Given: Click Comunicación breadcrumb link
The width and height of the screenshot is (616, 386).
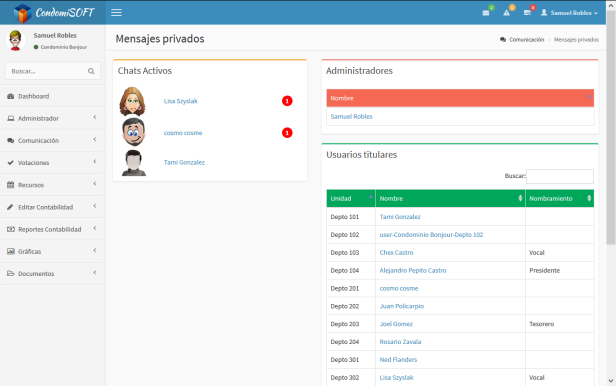Looking at the screenshot, I should 526,40.
